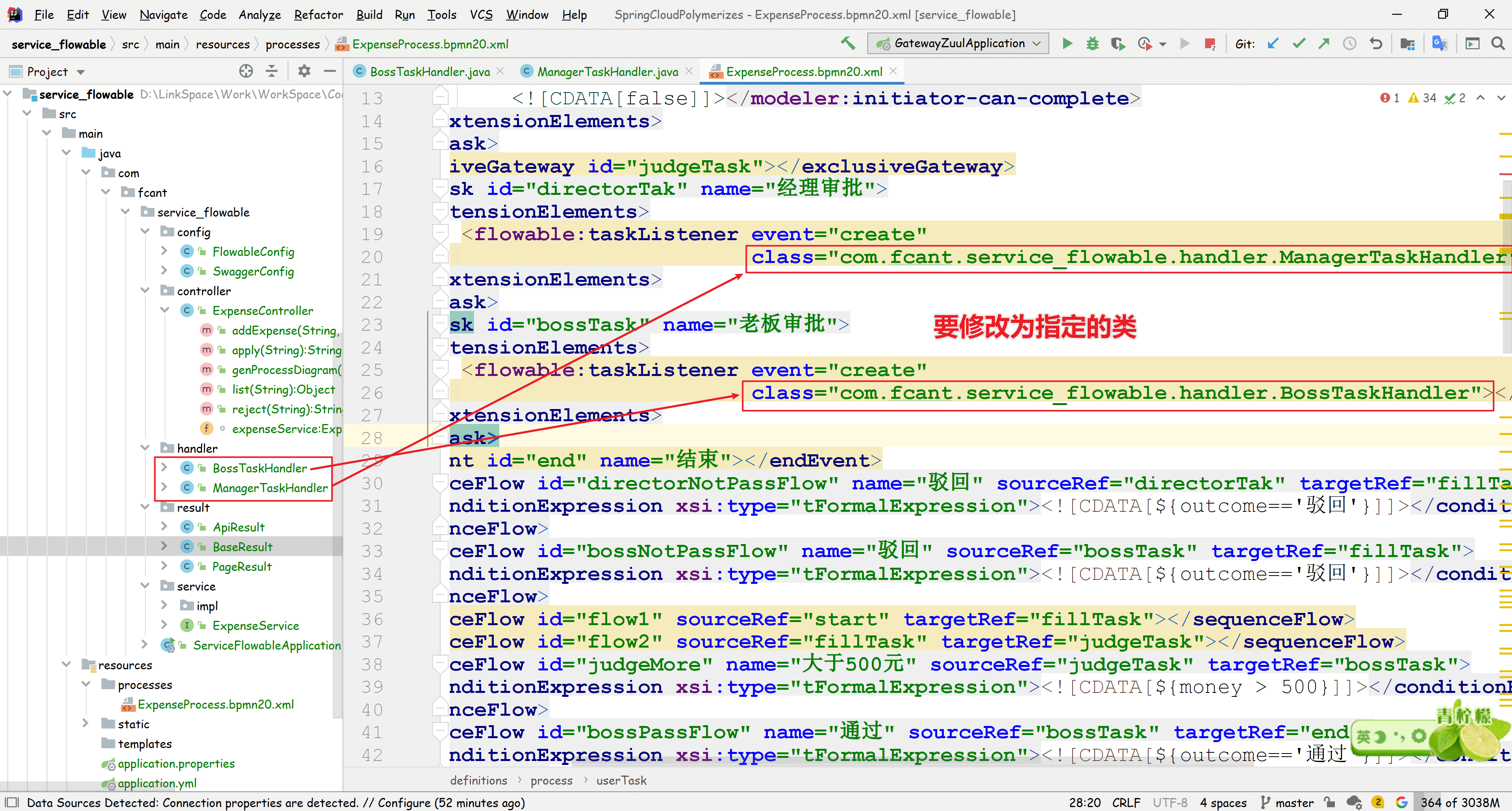
Task: Click the userTask breadcrumb
Action: 621,780
